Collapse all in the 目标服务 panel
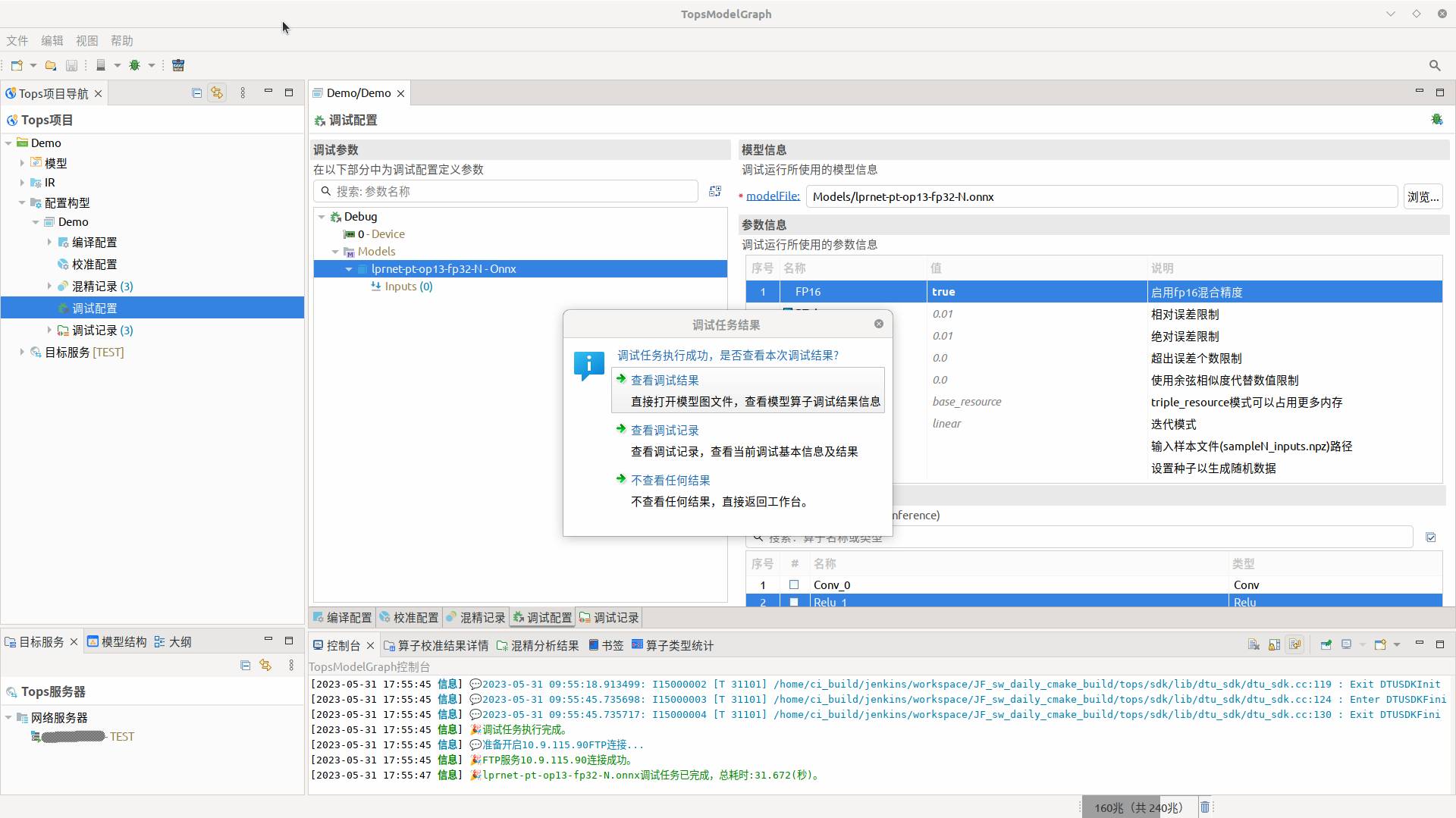 tap(245, 665)
